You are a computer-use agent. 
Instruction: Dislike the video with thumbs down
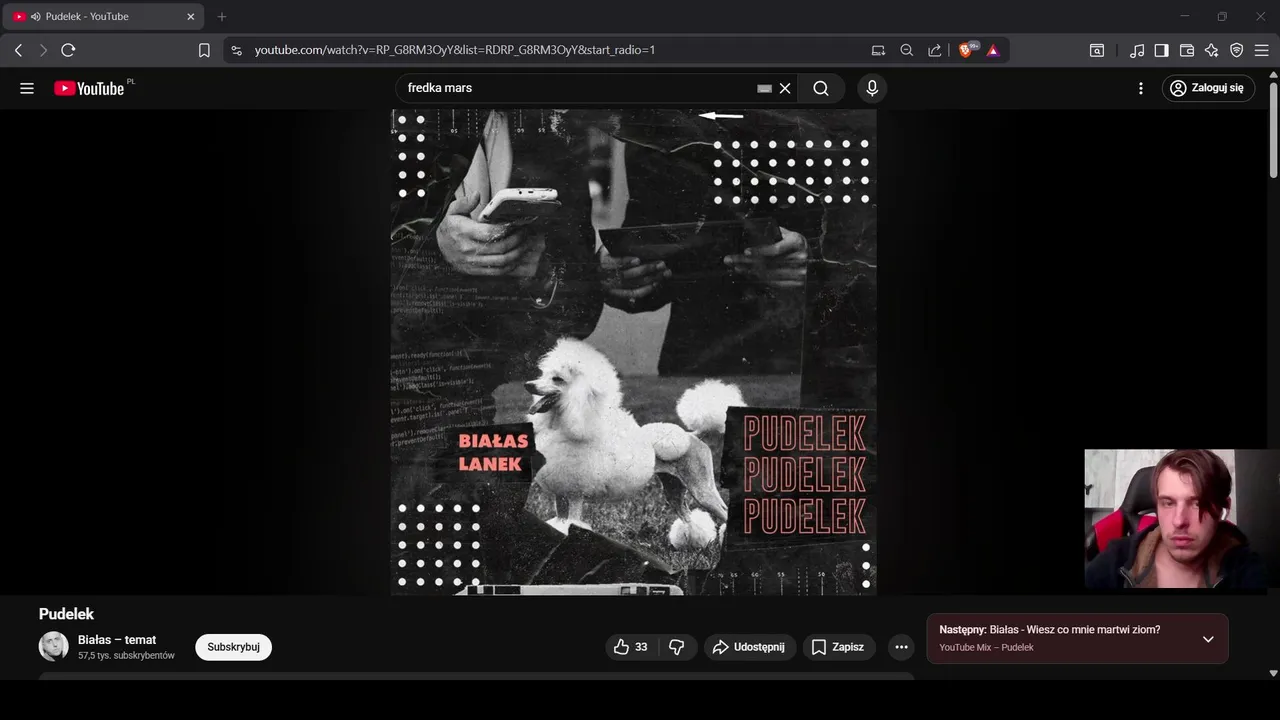[x=676, y=647]
